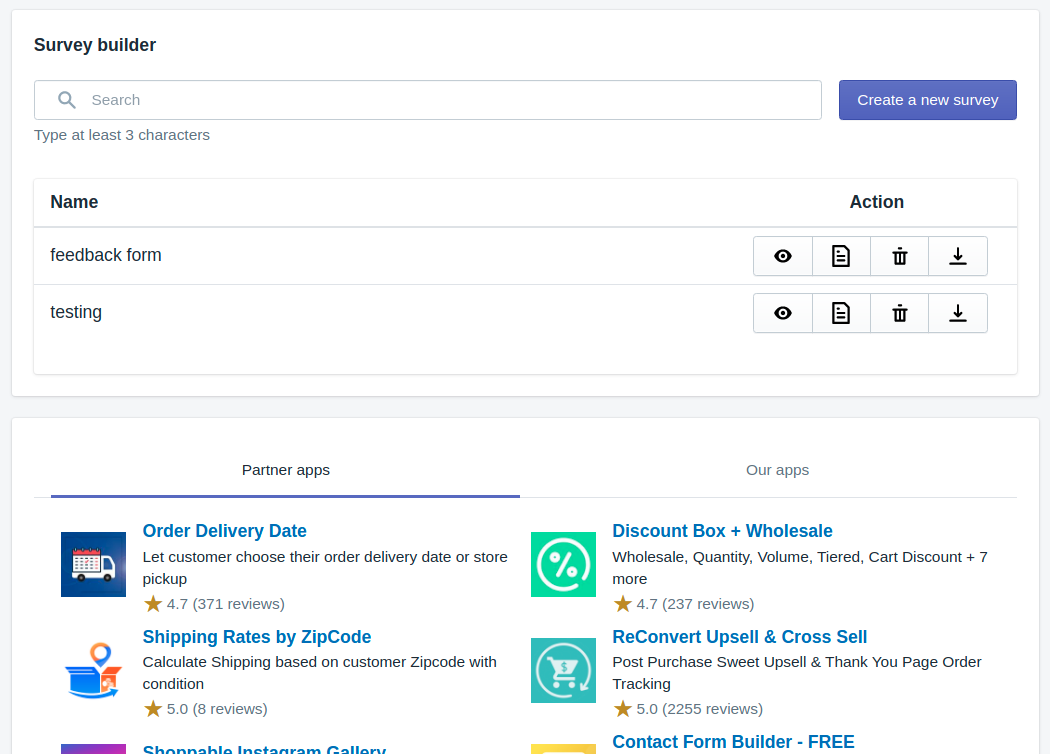
Task: Select the testing survey name
Action: 76,312
